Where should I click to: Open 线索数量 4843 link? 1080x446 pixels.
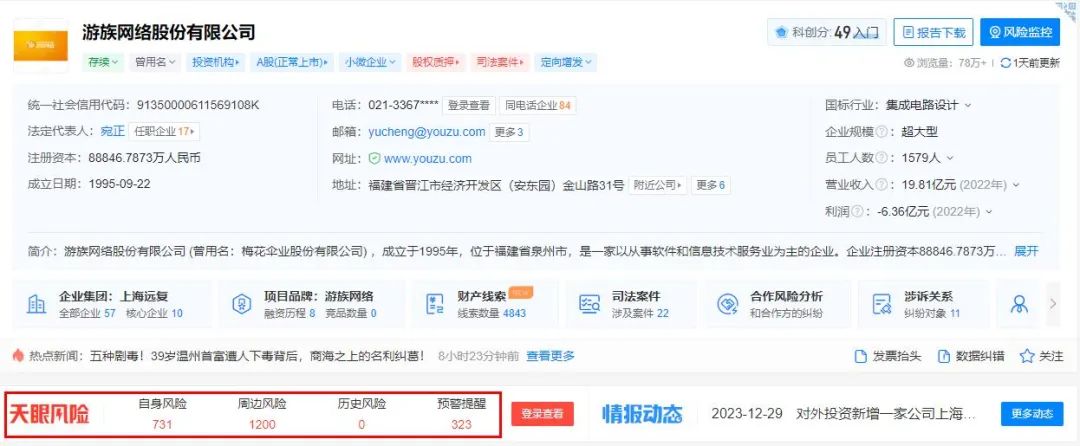click(491, 313)
